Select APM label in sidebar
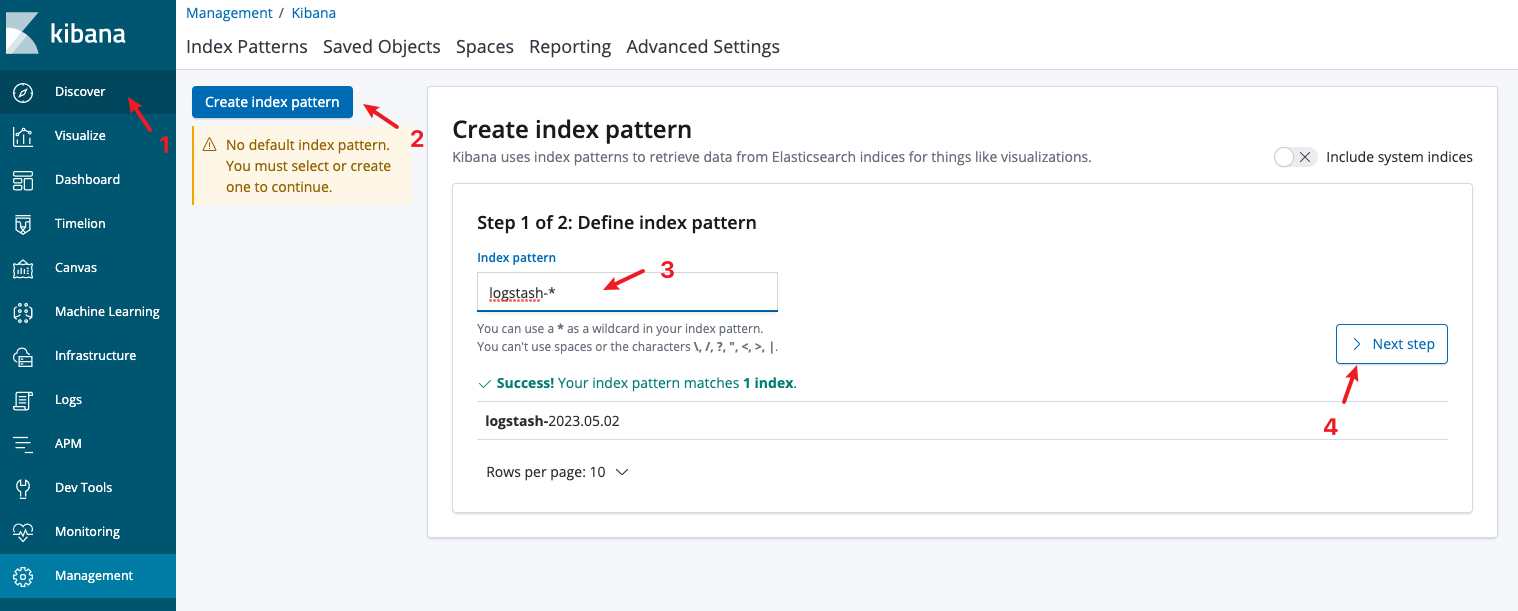Viewport: 1518px width, 611px height. pyautogui.click(x=68, y=444)
